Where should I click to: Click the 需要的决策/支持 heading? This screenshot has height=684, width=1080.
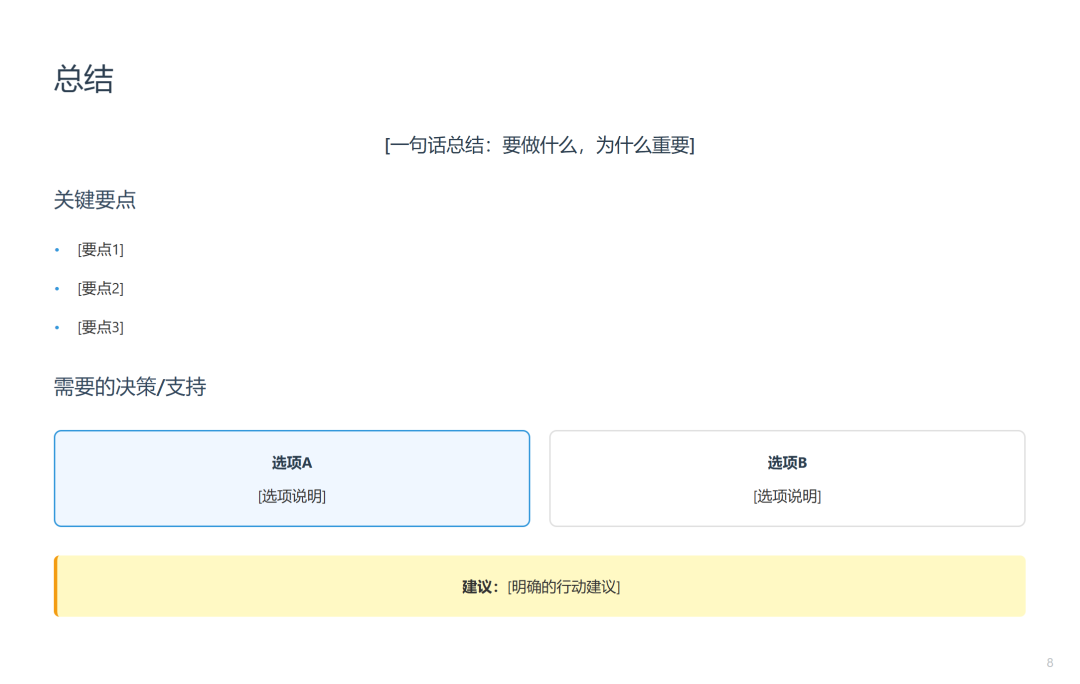(x=130, y=387)
